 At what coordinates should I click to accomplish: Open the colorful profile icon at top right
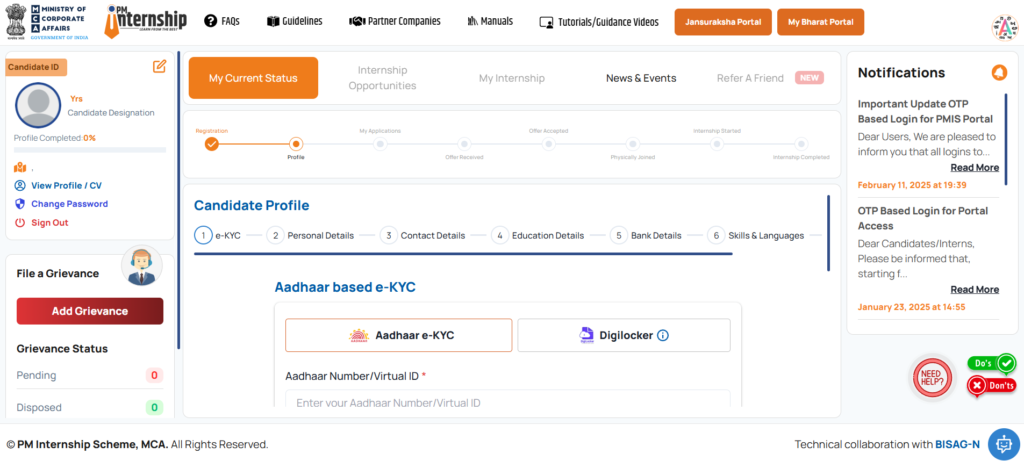[x=1004, y=27]
